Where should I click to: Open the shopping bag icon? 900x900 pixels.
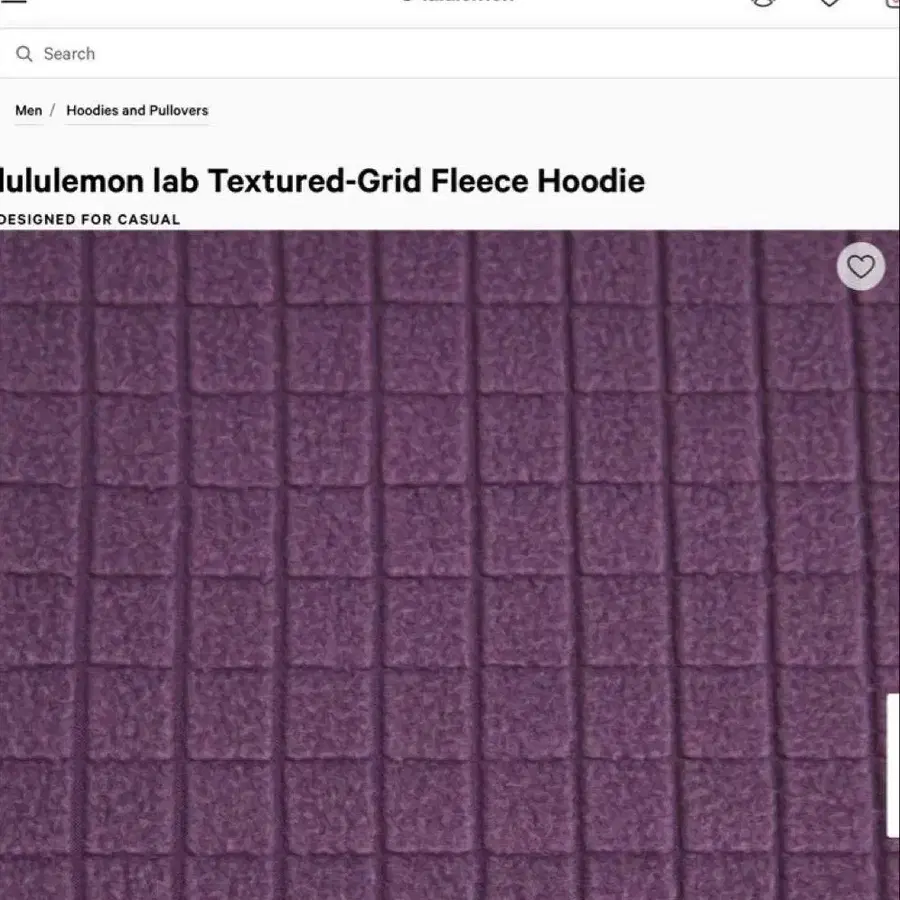tap(893, 3)
